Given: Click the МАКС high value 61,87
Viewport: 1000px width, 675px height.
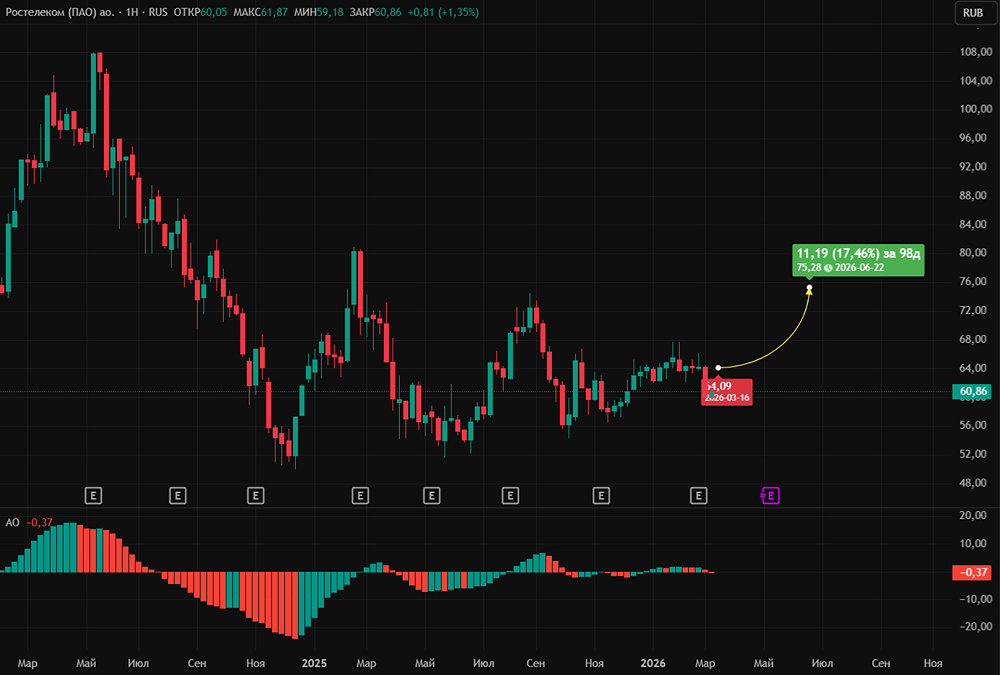Looking at the screenshot, I should 274,12.
